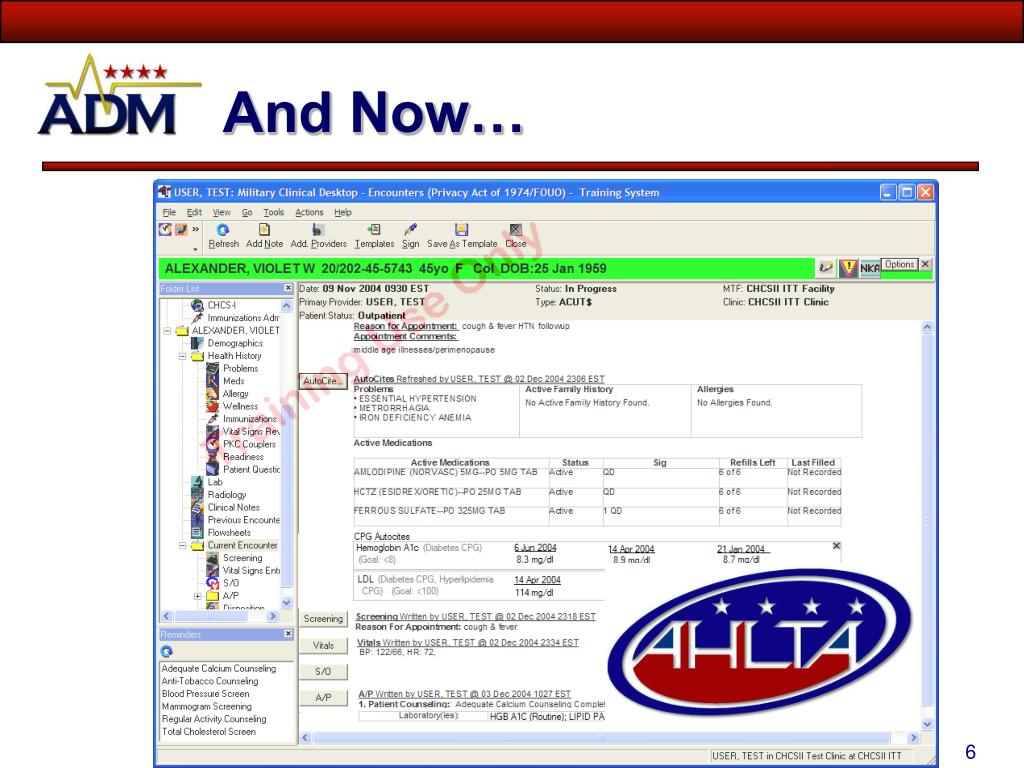Select the Blood Pressure Screen reminder
The width and height of the screenshot is (1024, 768).
tap(205, 694)
